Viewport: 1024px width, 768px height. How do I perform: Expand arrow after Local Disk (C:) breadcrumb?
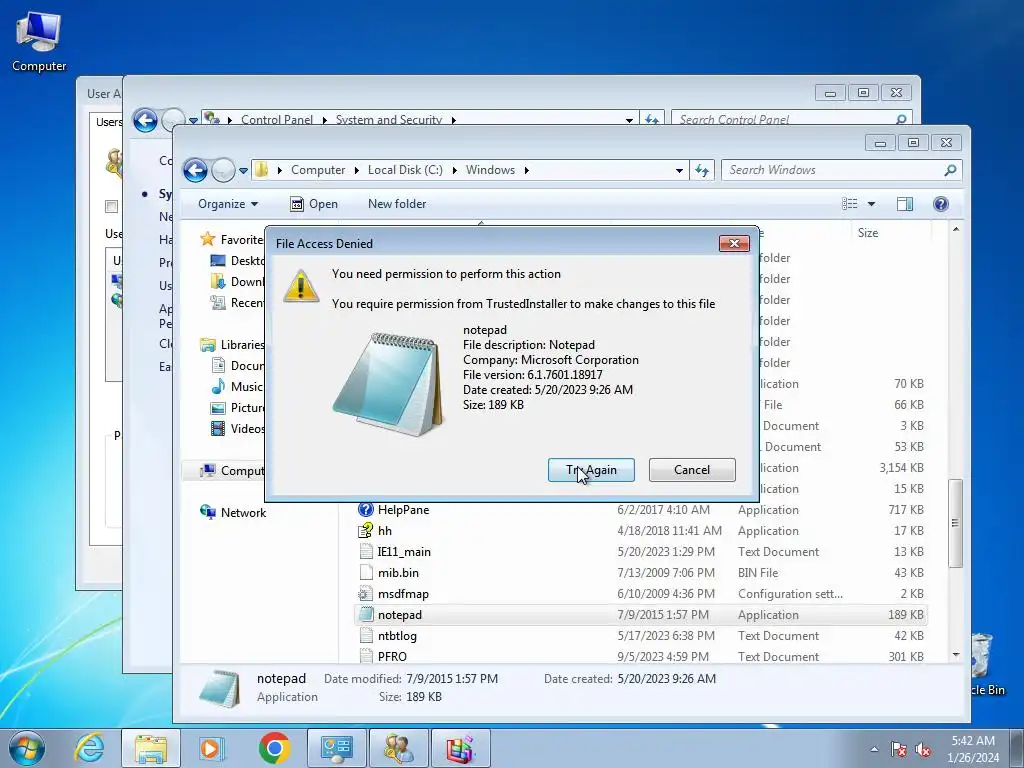pos(455,170)
